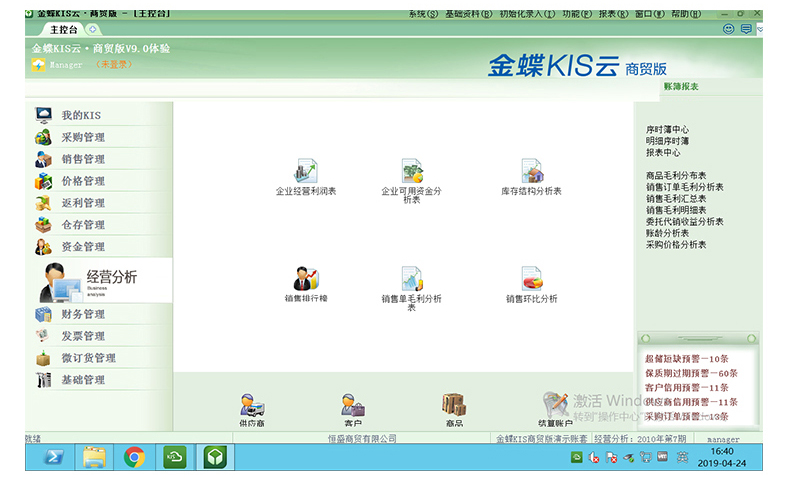Open the 系统(S) menu

coord(423,14)
